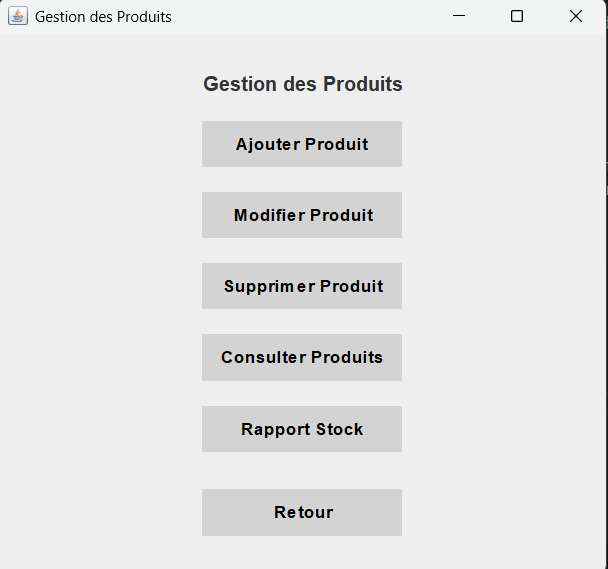The height and width of the screenshot is (569, 608).
Task: Click the Ajouter Produit button
Action: tap(302, 144)
